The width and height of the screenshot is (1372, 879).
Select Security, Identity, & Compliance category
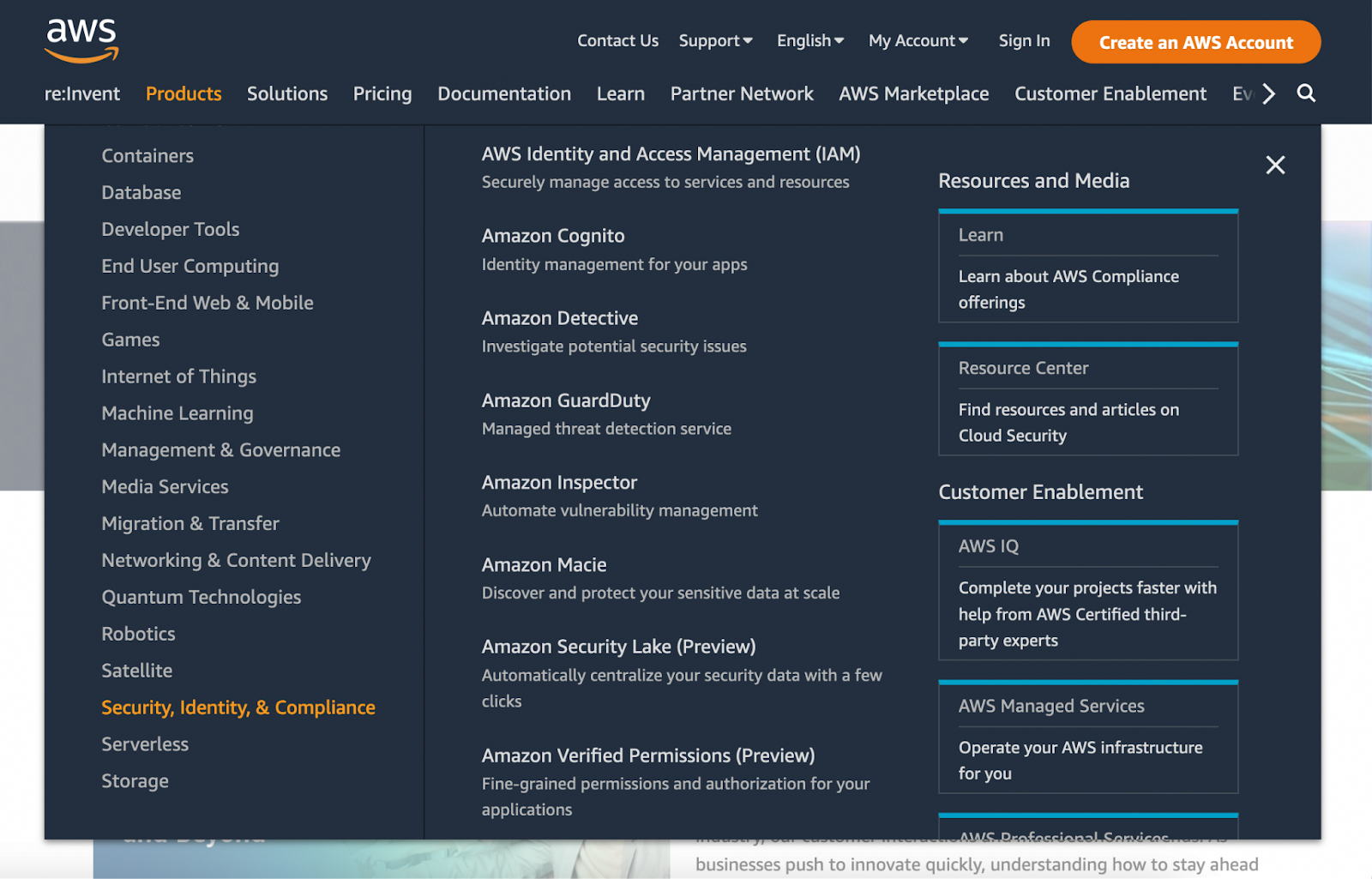click(238, 707)
